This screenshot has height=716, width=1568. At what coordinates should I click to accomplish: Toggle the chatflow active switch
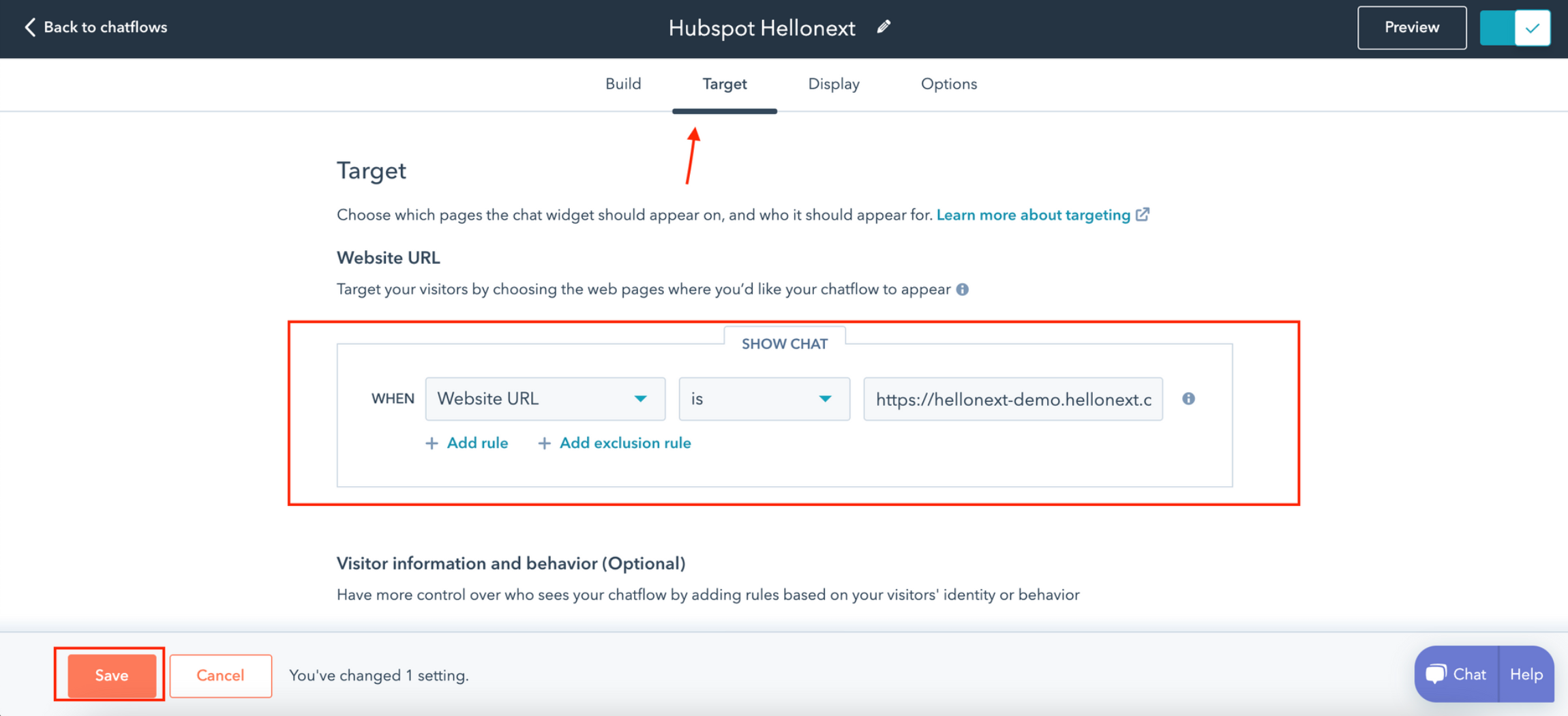coord(1515,28)
